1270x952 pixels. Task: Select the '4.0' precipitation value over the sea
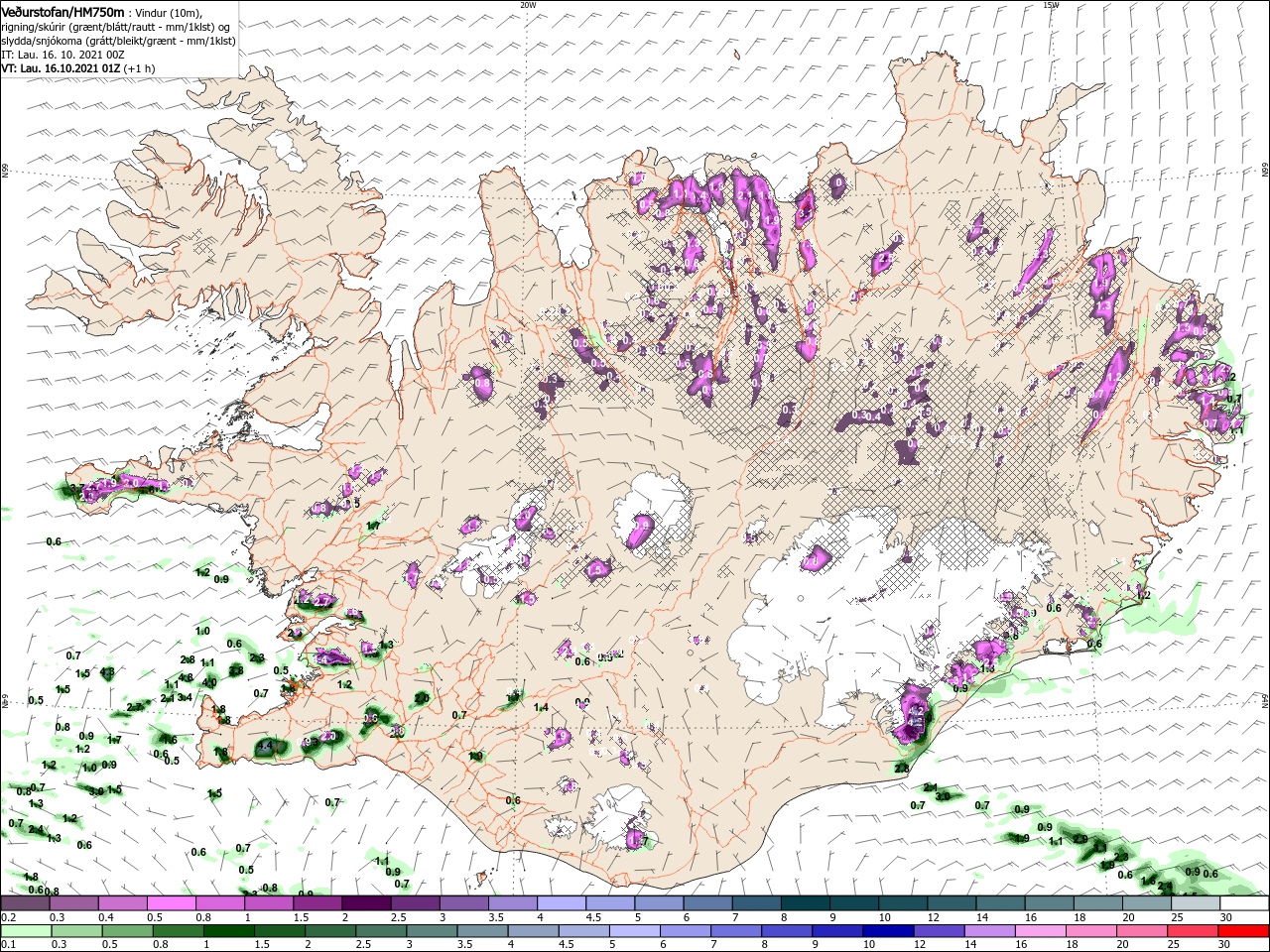click(x=209, y=682)
